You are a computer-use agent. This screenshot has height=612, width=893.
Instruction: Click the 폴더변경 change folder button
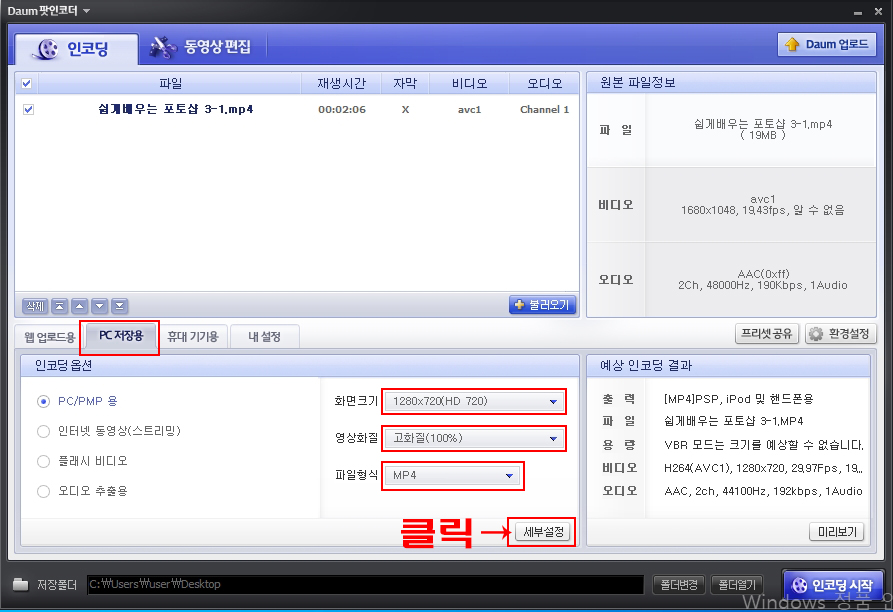pyautogui.click(x=678, y=585)
